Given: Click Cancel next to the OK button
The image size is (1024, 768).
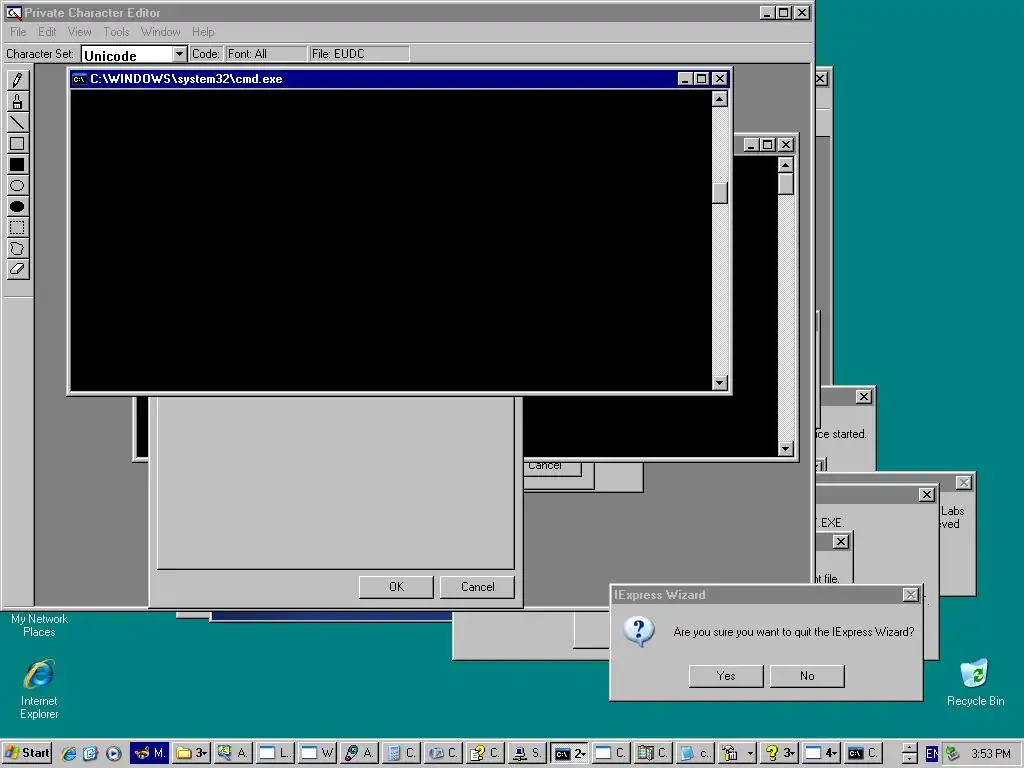Looking at the screenshot, I should pyautogui.click(x=477, y=586).
